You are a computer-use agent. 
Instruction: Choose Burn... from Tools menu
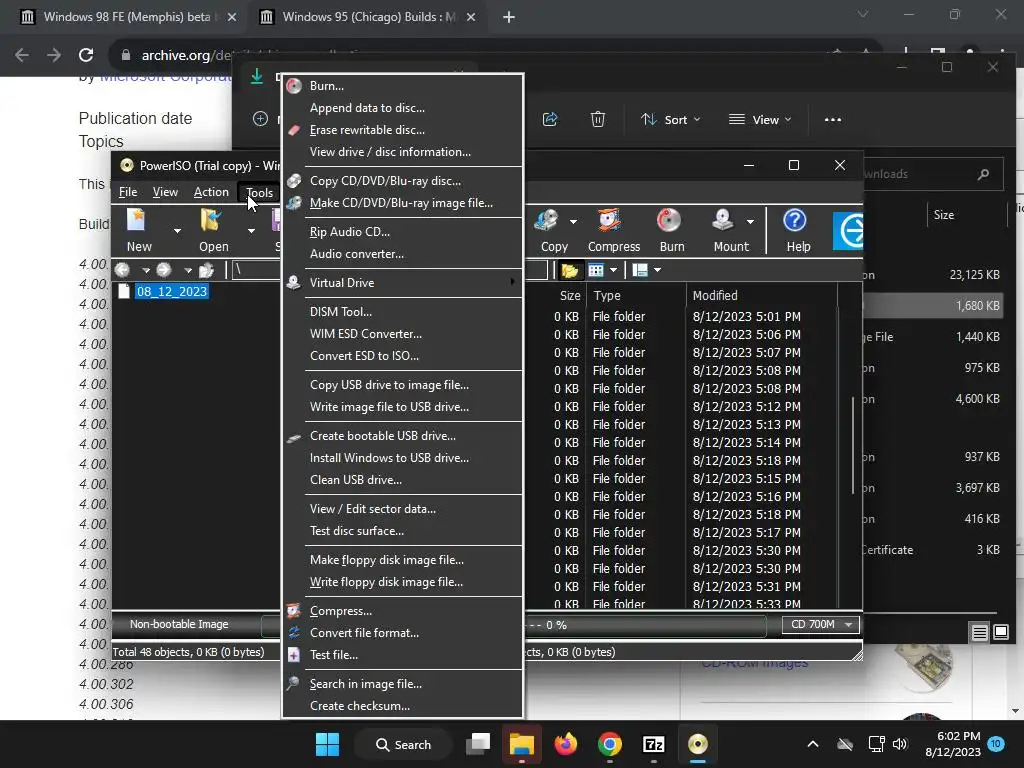point(403,86)
